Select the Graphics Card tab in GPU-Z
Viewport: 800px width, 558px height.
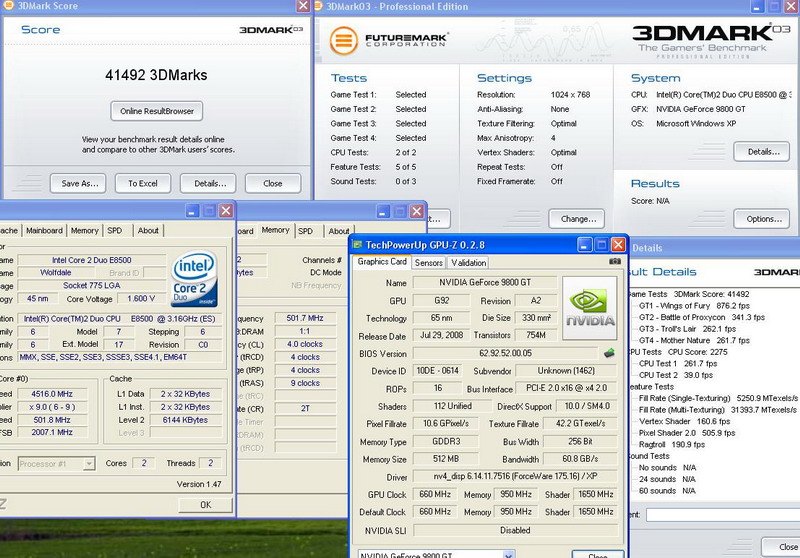click(x=382, y=262)
